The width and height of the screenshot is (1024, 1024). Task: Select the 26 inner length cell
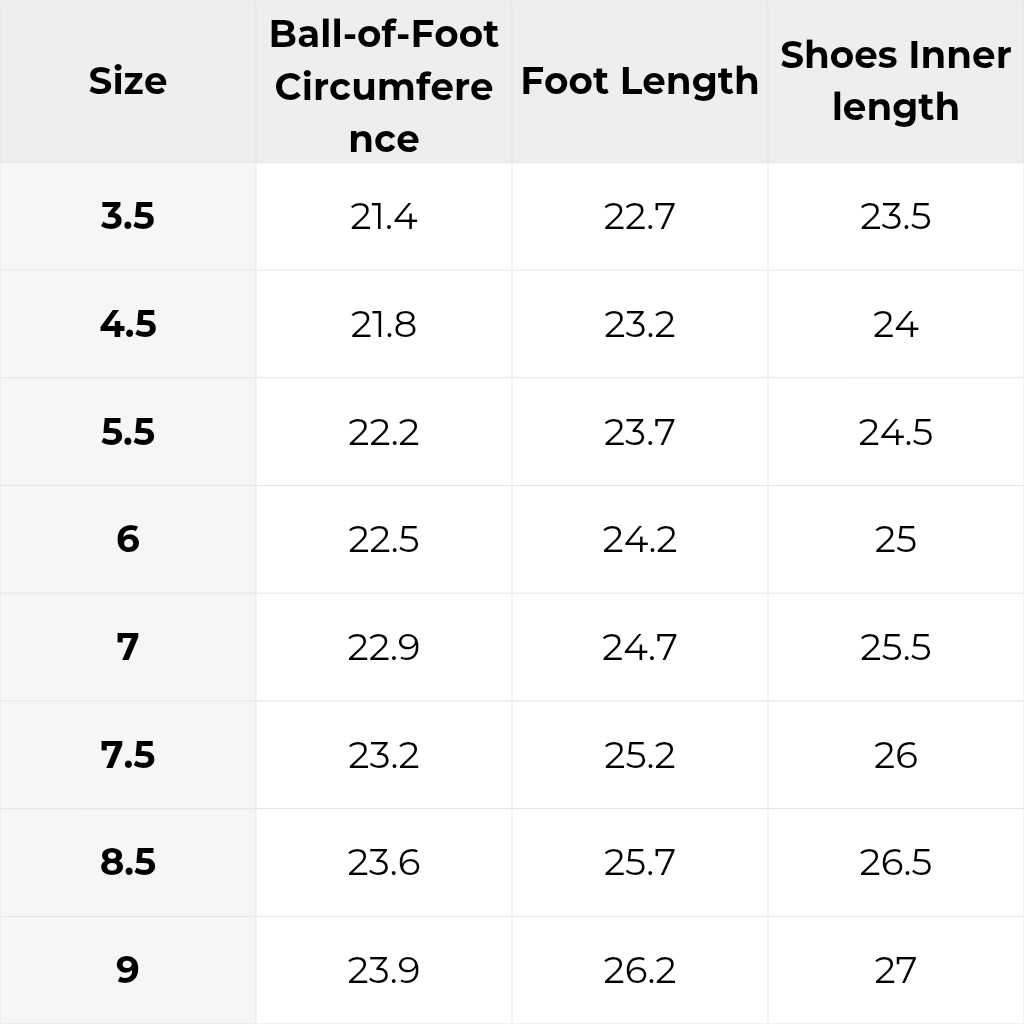pyautogui.click(x=896, y=755)
